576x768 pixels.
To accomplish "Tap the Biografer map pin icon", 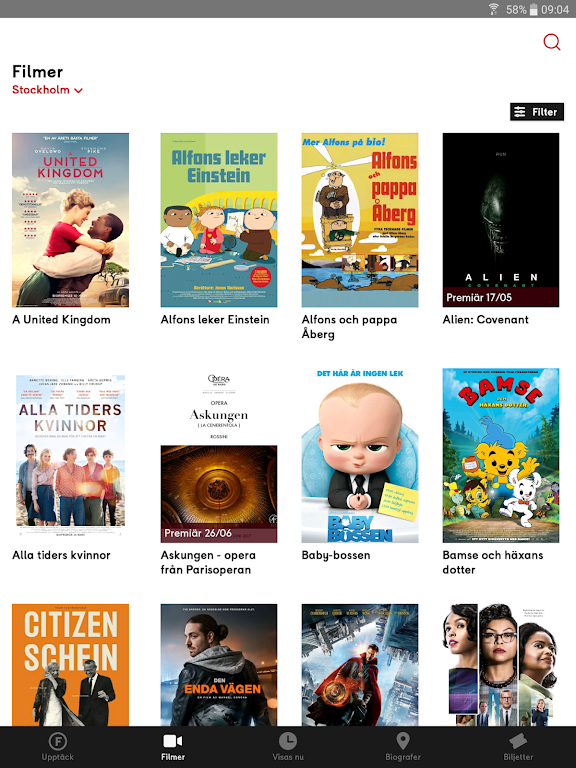I will (403, 741).
